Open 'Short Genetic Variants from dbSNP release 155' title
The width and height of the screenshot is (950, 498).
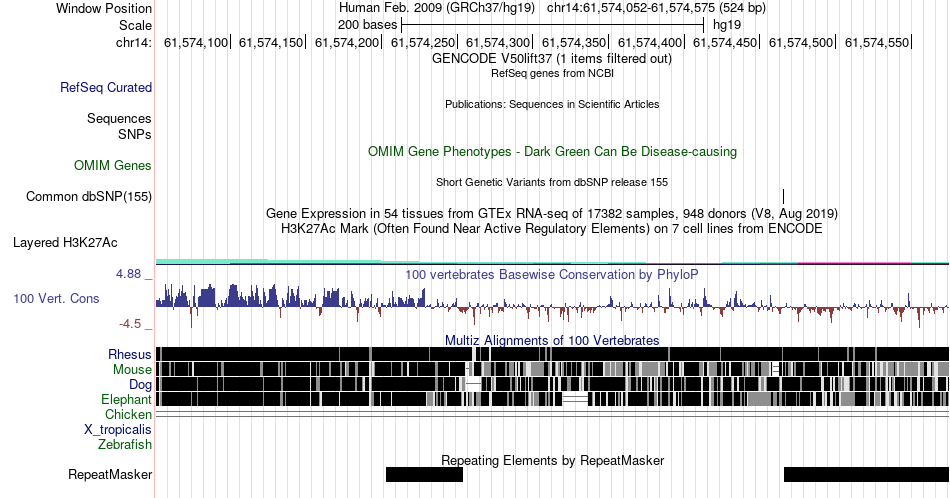pos(552,182)
